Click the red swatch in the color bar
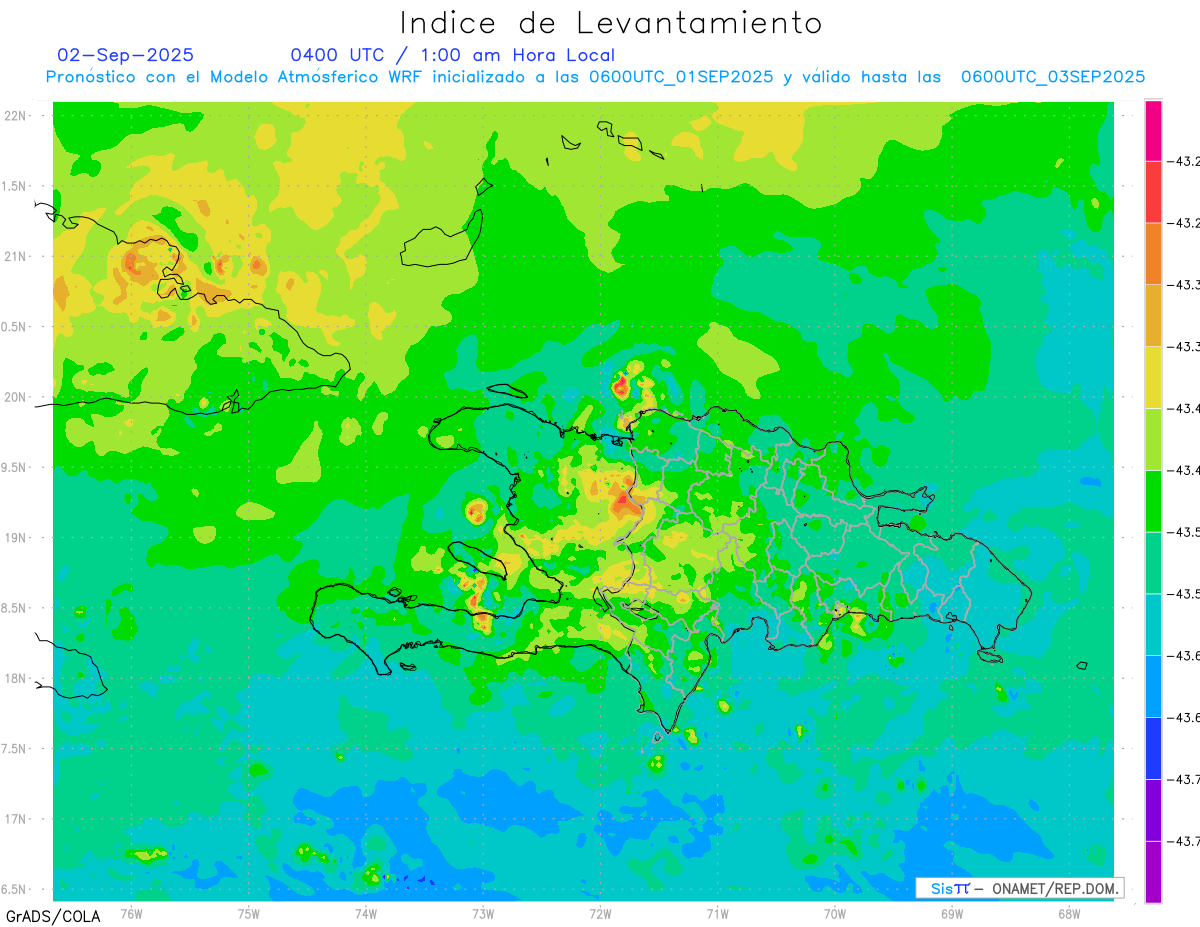Image resolution: width=1200 pixels, height=927 pixels. (1153, 192)
